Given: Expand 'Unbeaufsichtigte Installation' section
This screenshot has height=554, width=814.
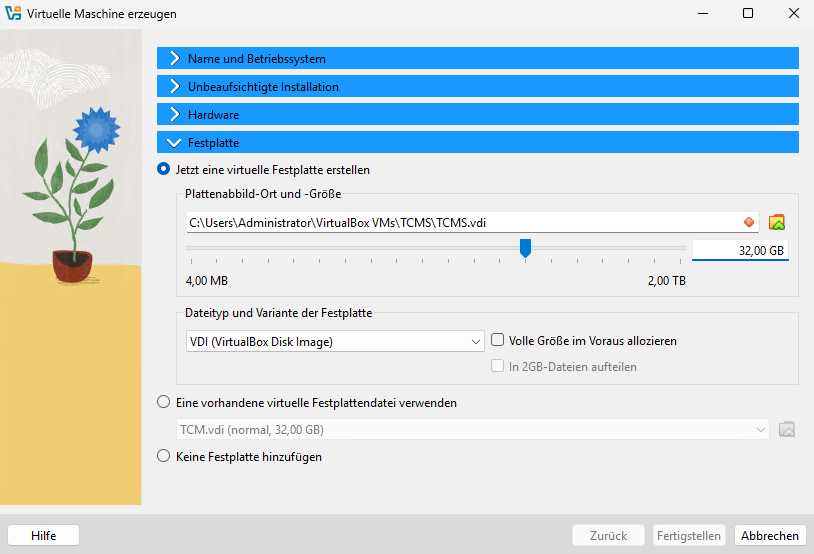Looking at the screenshot, I should pyautogui.click(x=478, y=87).
